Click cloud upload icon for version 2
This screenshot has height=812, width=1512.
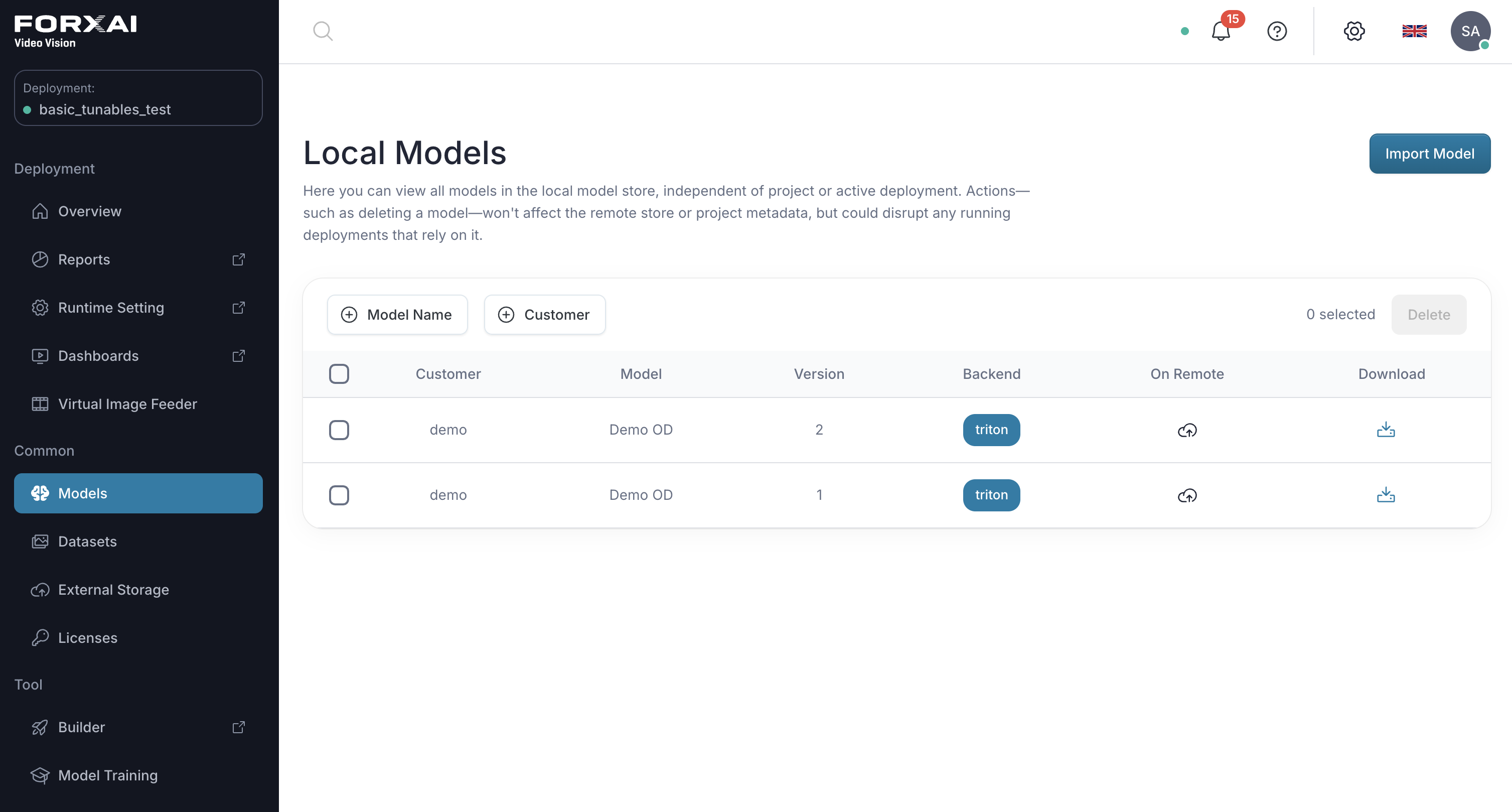[x=1187, y=431]
